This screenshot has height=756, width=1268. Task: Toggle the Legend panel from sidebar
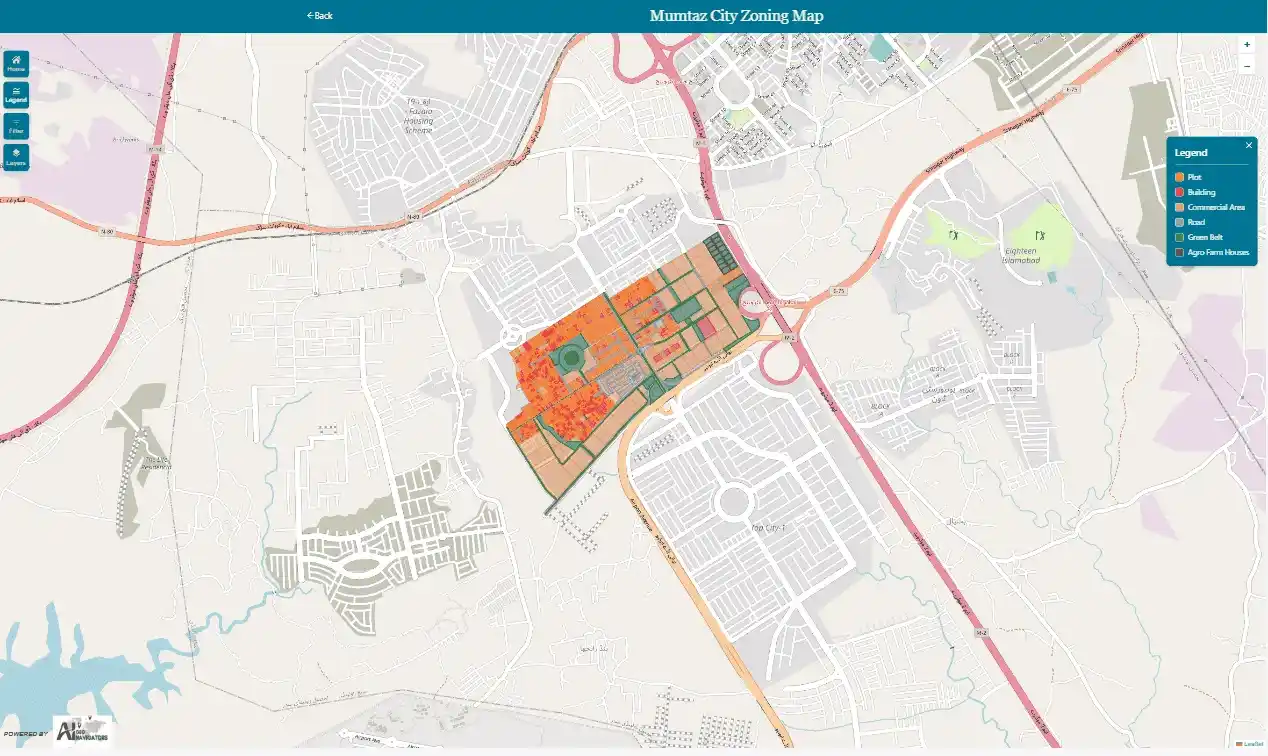tap(16, 95)
